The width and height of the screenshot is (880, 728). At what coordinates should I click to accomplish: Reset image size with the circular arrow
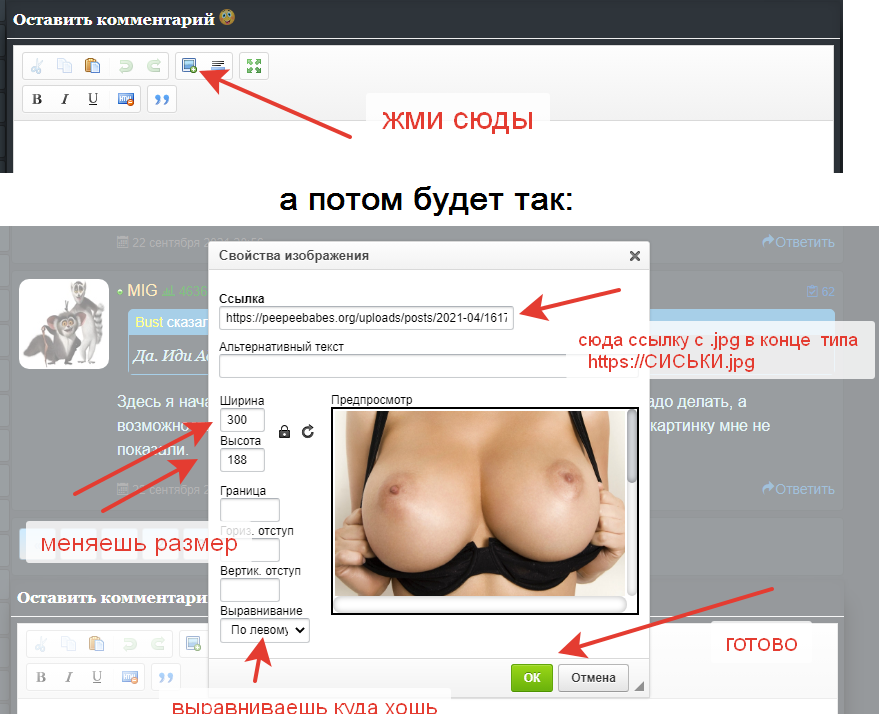307,432
